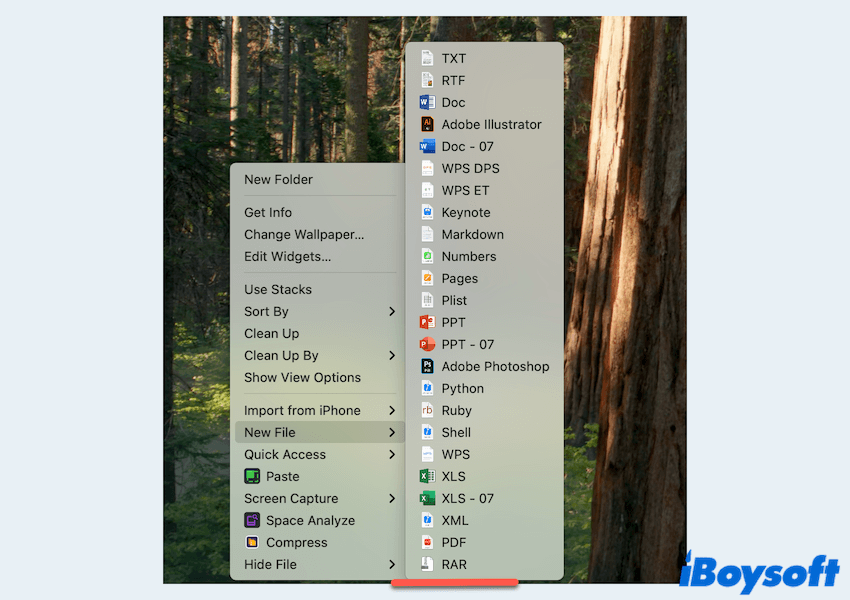850x600 pixels.
Task: Expand the Sort By submenu arrow
Action: [x=392, y=312]
